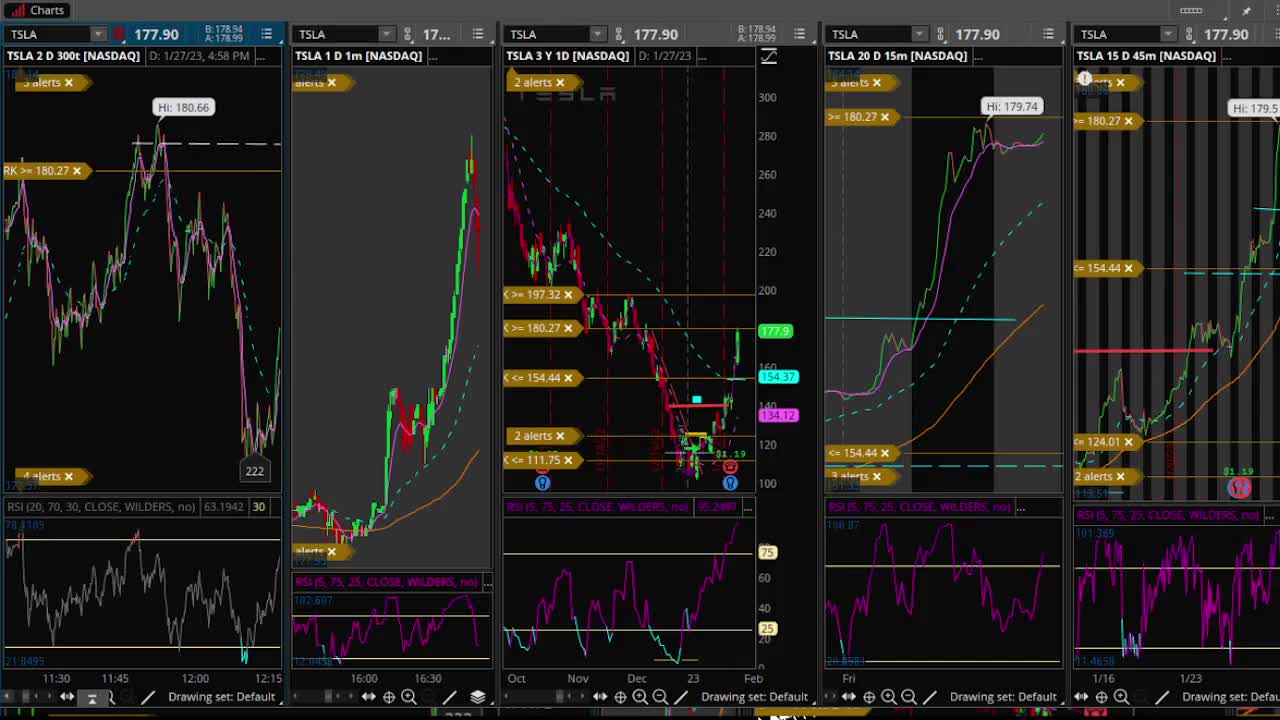Click the TSLA 2 D 300t [NASDAQ] timeframe label
Viewport: 1280px width, 720px height.
(x=73, y=56)
